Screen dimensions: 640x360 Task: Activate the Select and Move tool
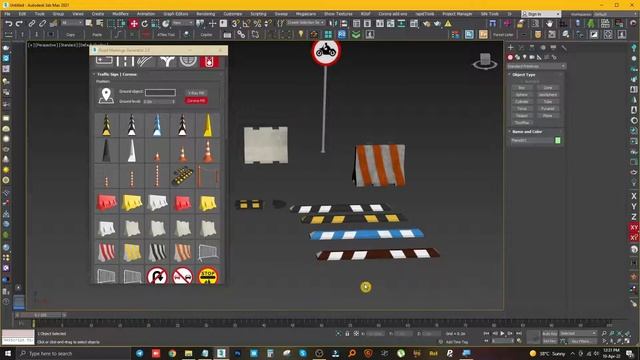coord(134,24)
